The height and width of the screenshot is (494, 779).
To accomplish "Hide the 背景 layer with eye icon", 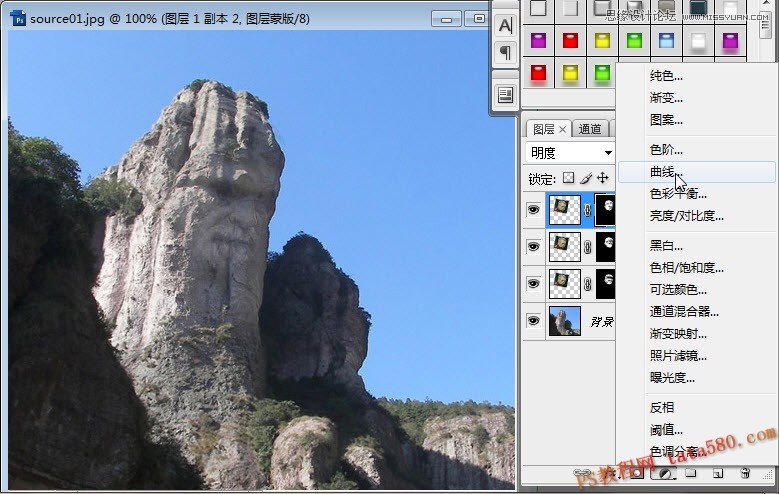I will pyautogui.click(x=534, y=321).
